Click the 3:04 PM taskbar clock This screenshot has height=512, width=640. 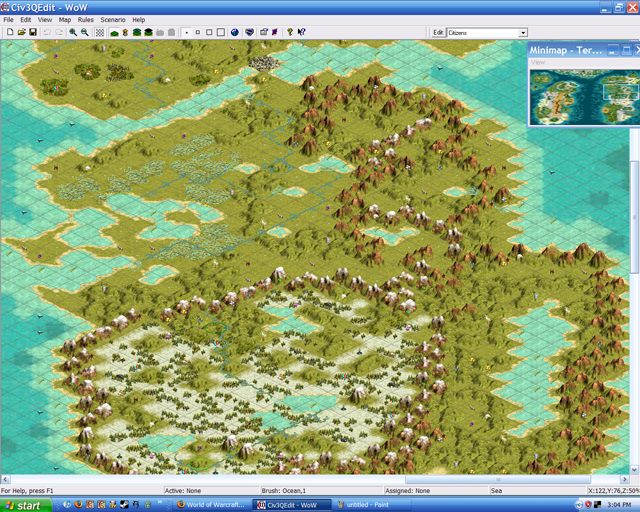coord(620,505)
